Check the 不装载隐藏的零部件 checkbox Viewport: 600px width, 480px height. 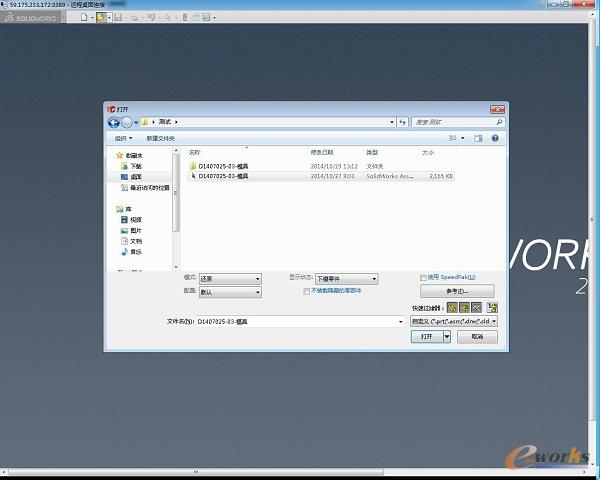[306, 291]
